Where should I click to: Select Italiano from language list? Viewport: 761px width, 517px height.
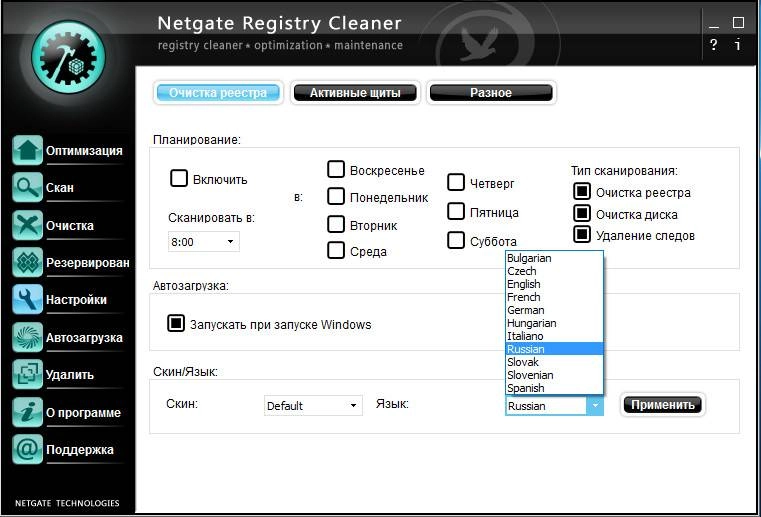[x=554, y=336]
